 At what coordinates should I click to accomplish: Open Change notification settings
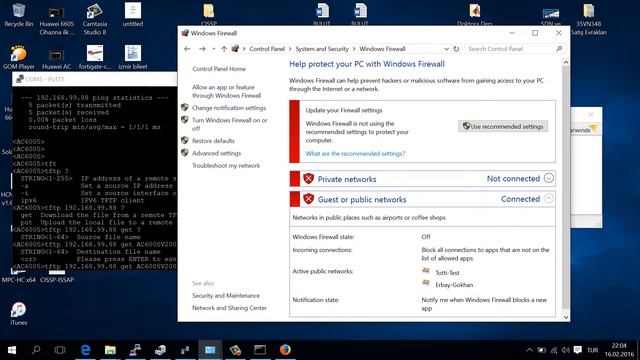[229, 108]
